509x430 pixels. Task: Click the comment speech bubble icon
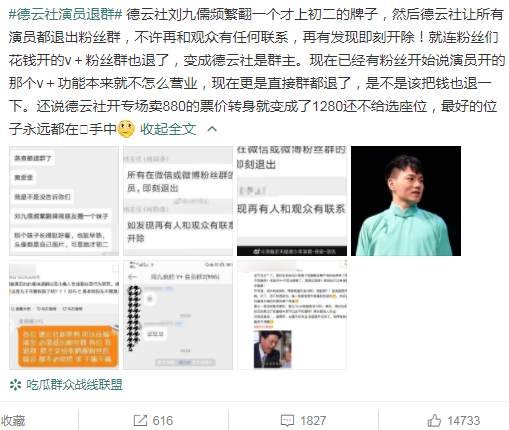tap(287, 421)
